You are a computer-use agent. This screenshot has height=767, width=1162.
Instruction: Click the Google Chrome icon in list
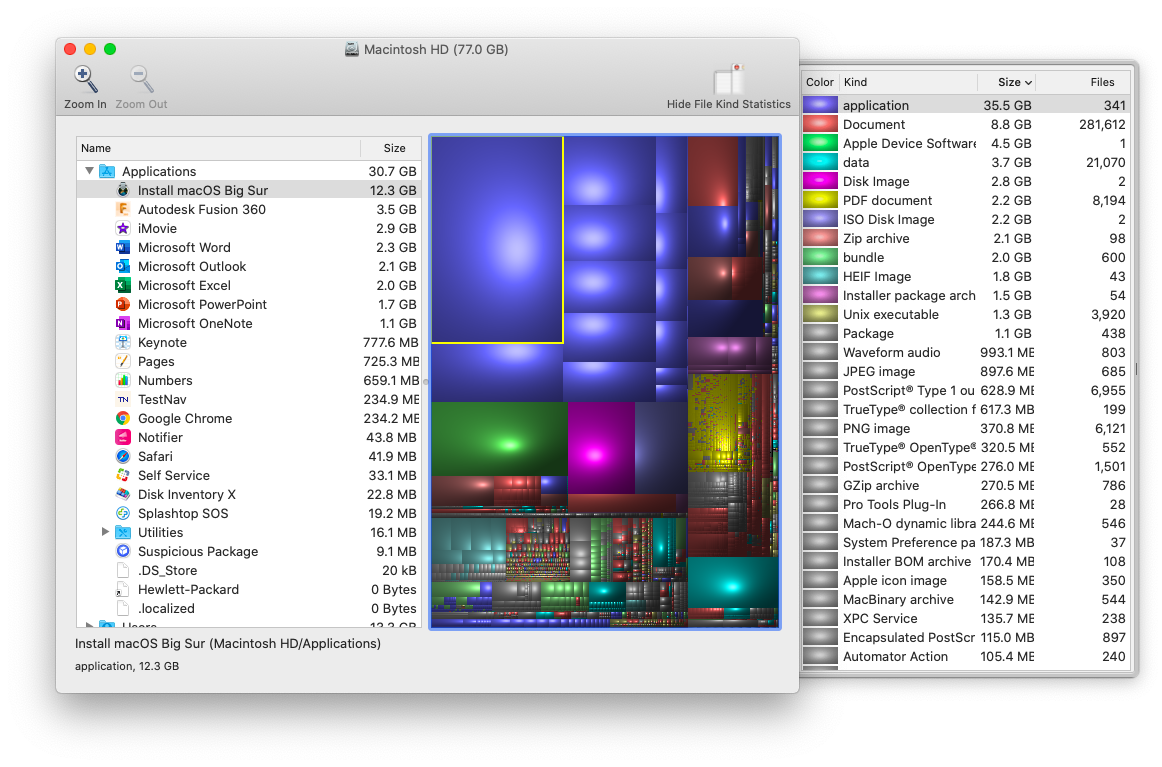pyautogui.click(x=123, y=419)
